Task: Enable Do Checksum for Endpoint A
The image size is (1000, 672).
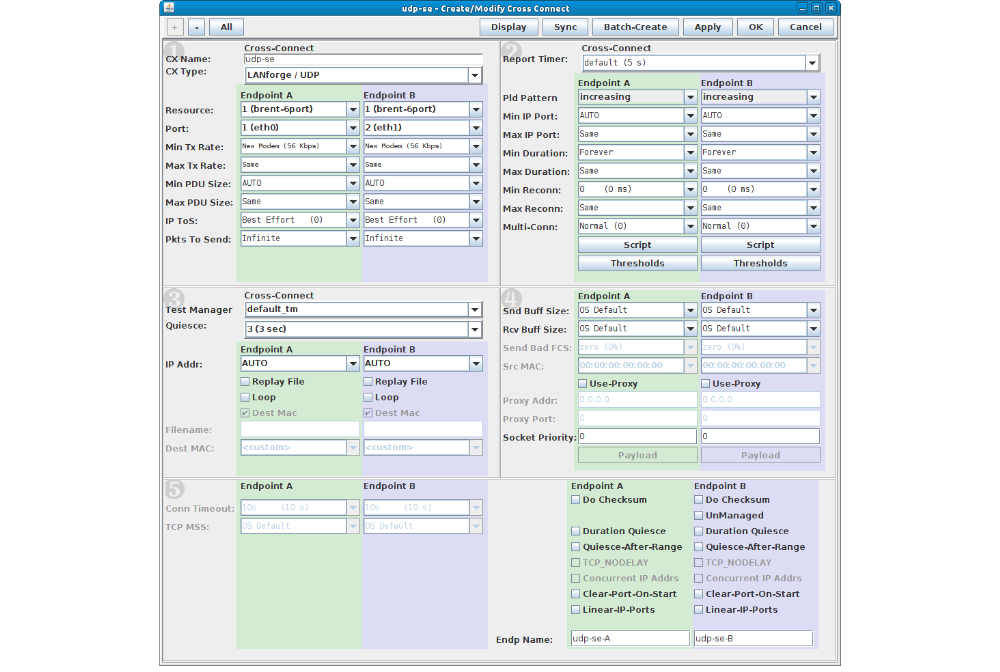Action: pyautogui.click(x=576, y=500)
